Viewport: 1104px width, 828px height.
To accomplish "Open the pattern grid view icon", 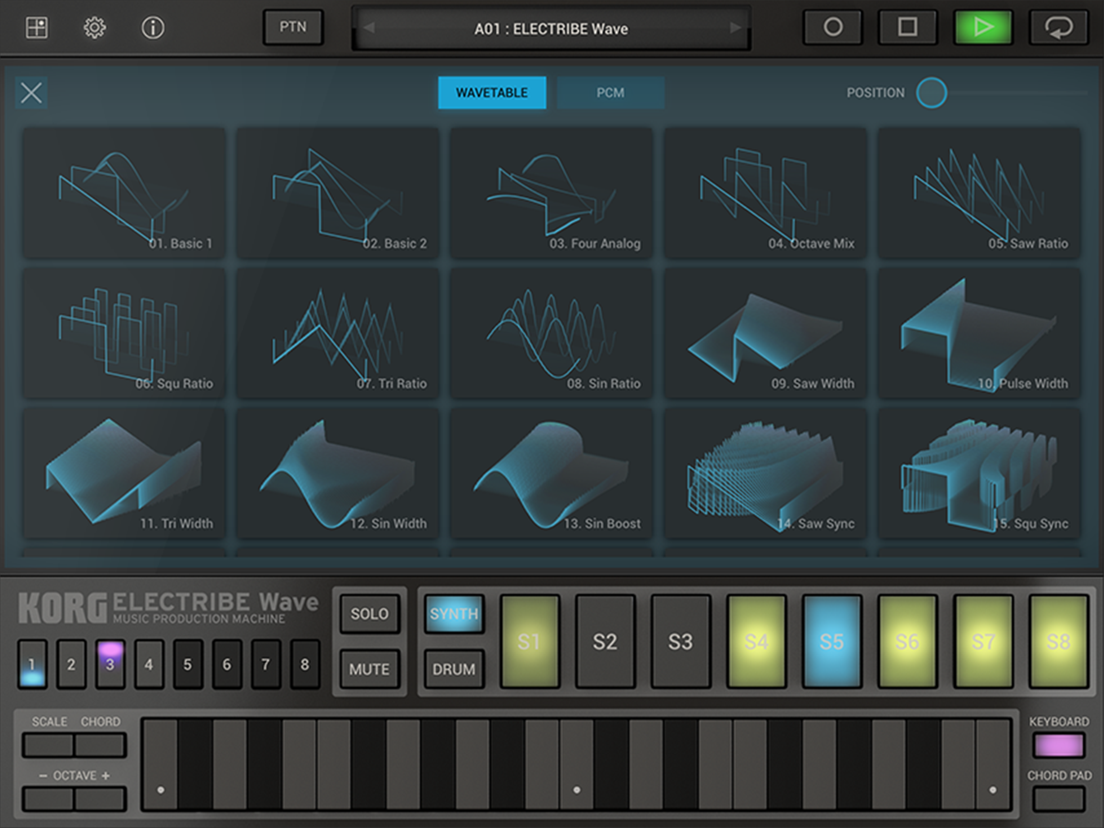I will (37, 27).
